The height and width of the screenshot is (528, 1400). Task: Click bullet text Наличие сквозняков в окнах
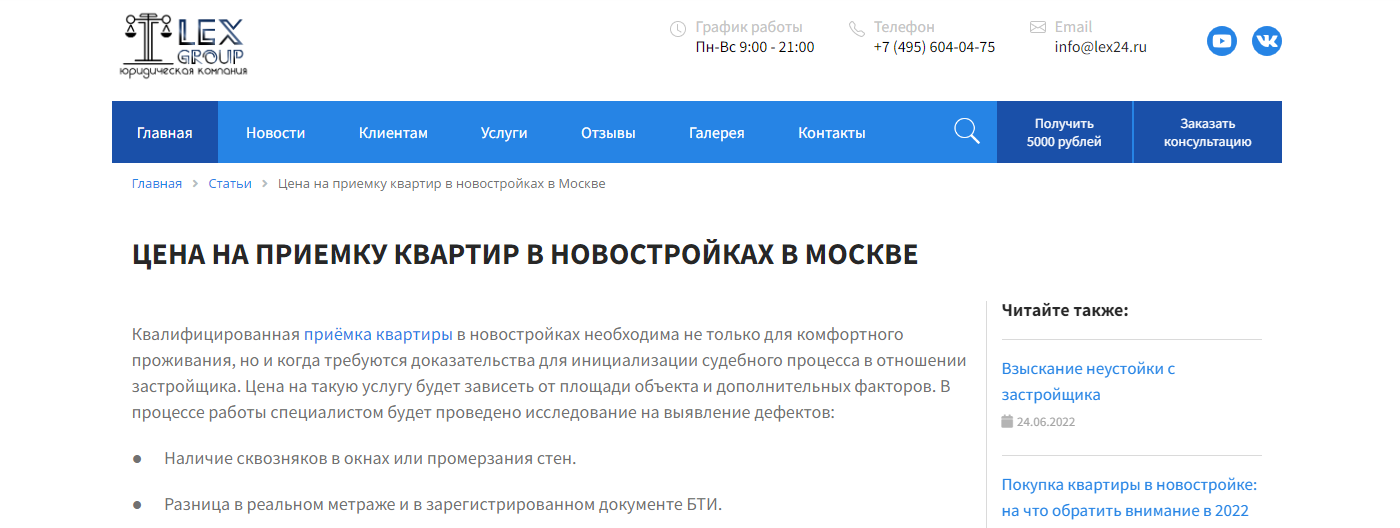371,459
